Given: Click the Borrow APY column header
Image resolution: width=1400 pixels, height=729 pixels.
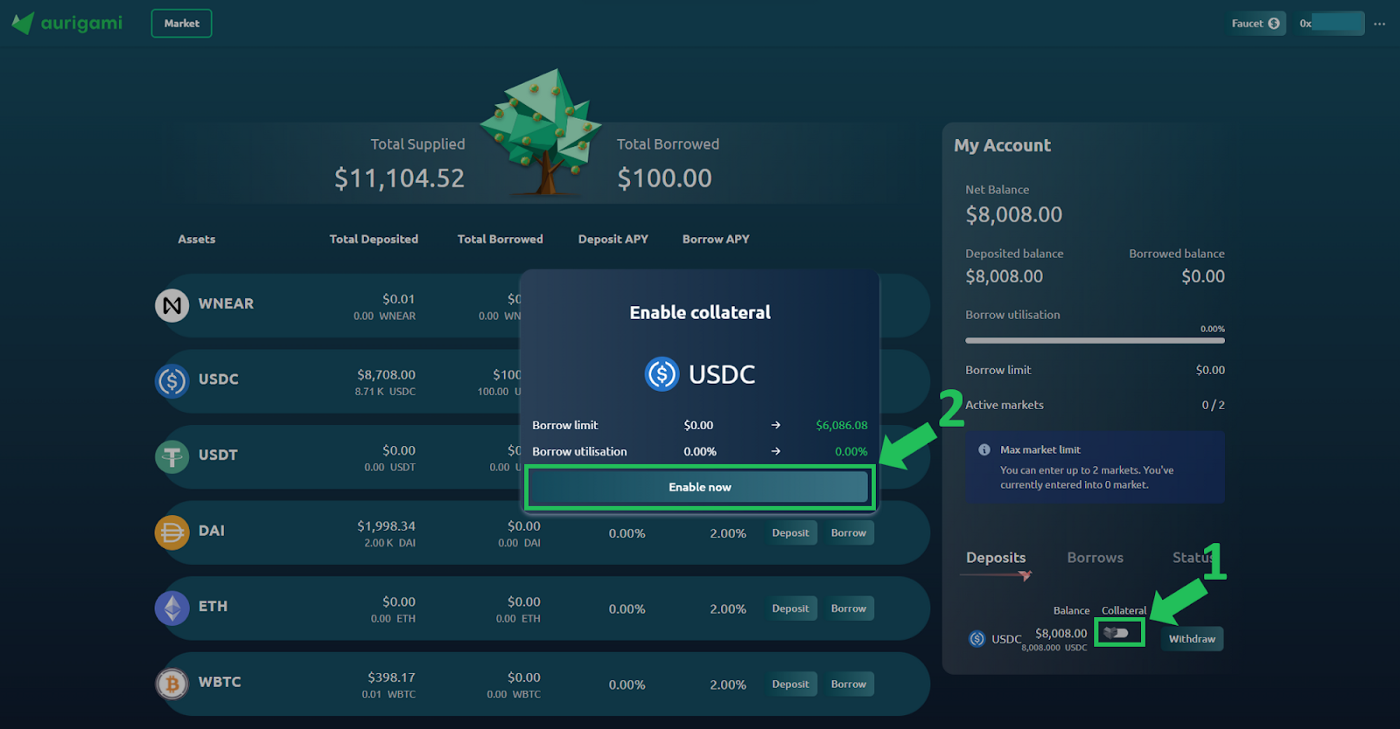Looking at the screenshot, I should click(x=716, y=239).
